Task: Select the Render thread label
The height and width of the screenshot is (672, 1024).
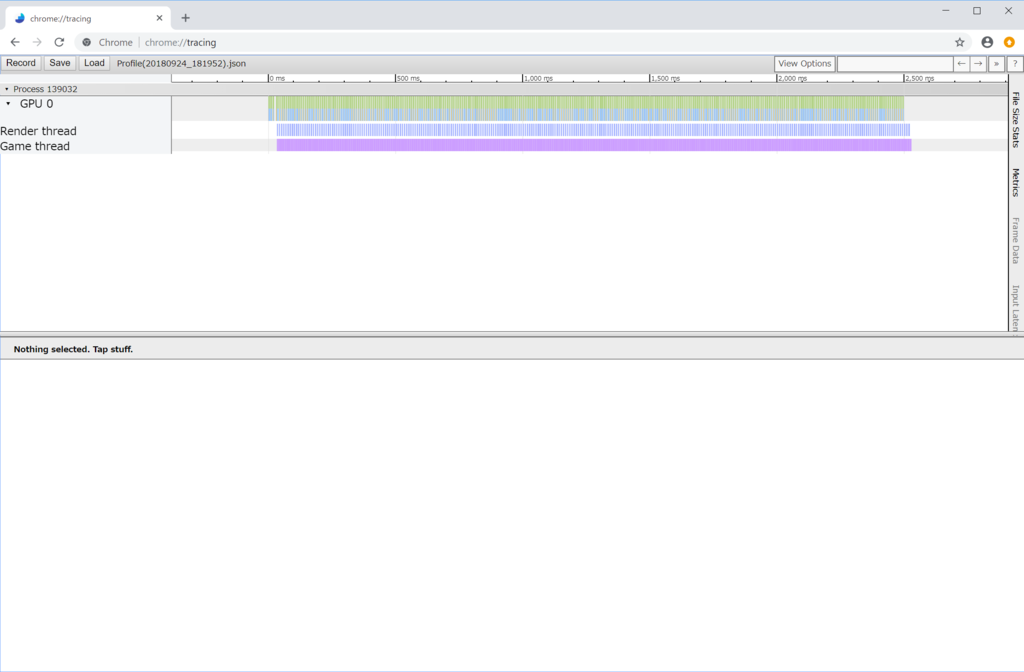Action: (39, 131)
